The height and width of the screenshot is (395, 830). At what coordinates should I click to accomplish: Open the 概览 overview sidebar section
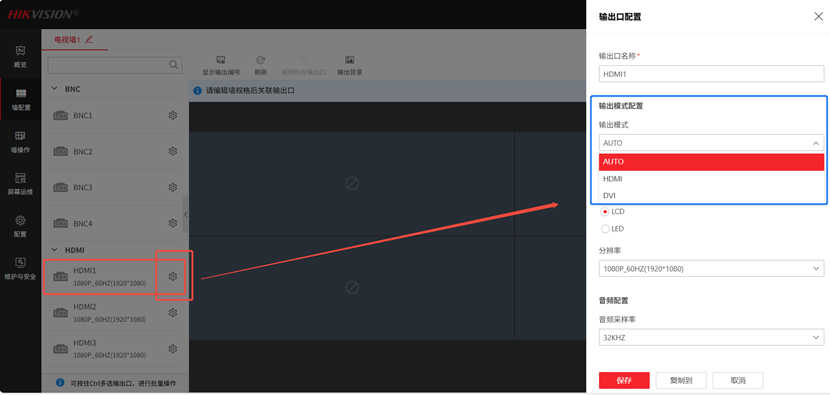pyautogui.click(x=20, y=57)
